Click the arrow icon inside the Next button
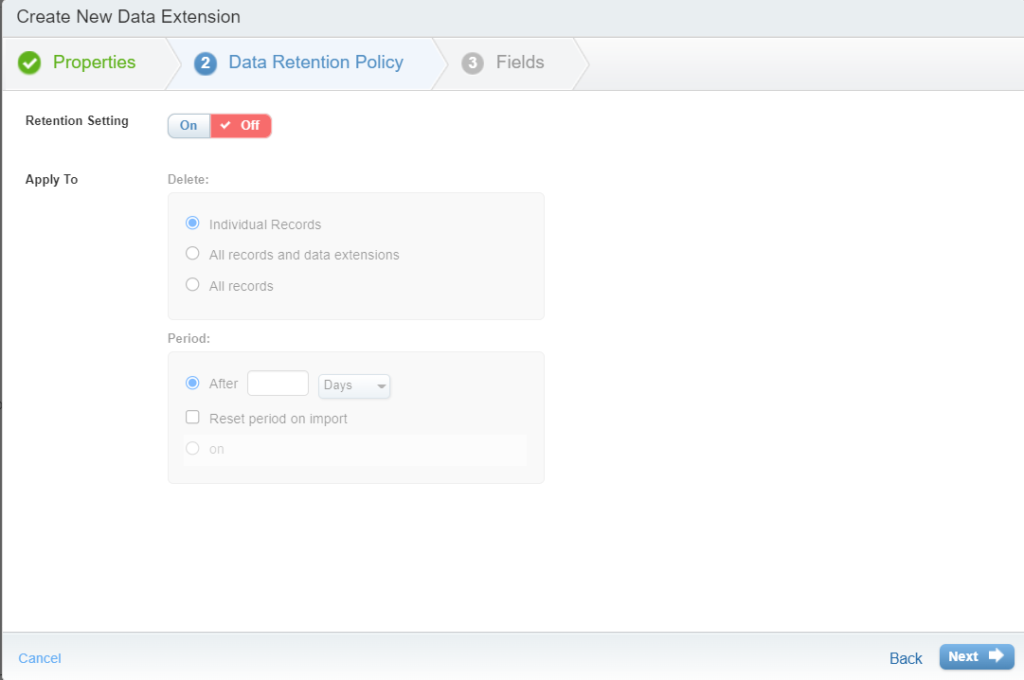The height and width of the screenshot is (680, 1024). 994,656
